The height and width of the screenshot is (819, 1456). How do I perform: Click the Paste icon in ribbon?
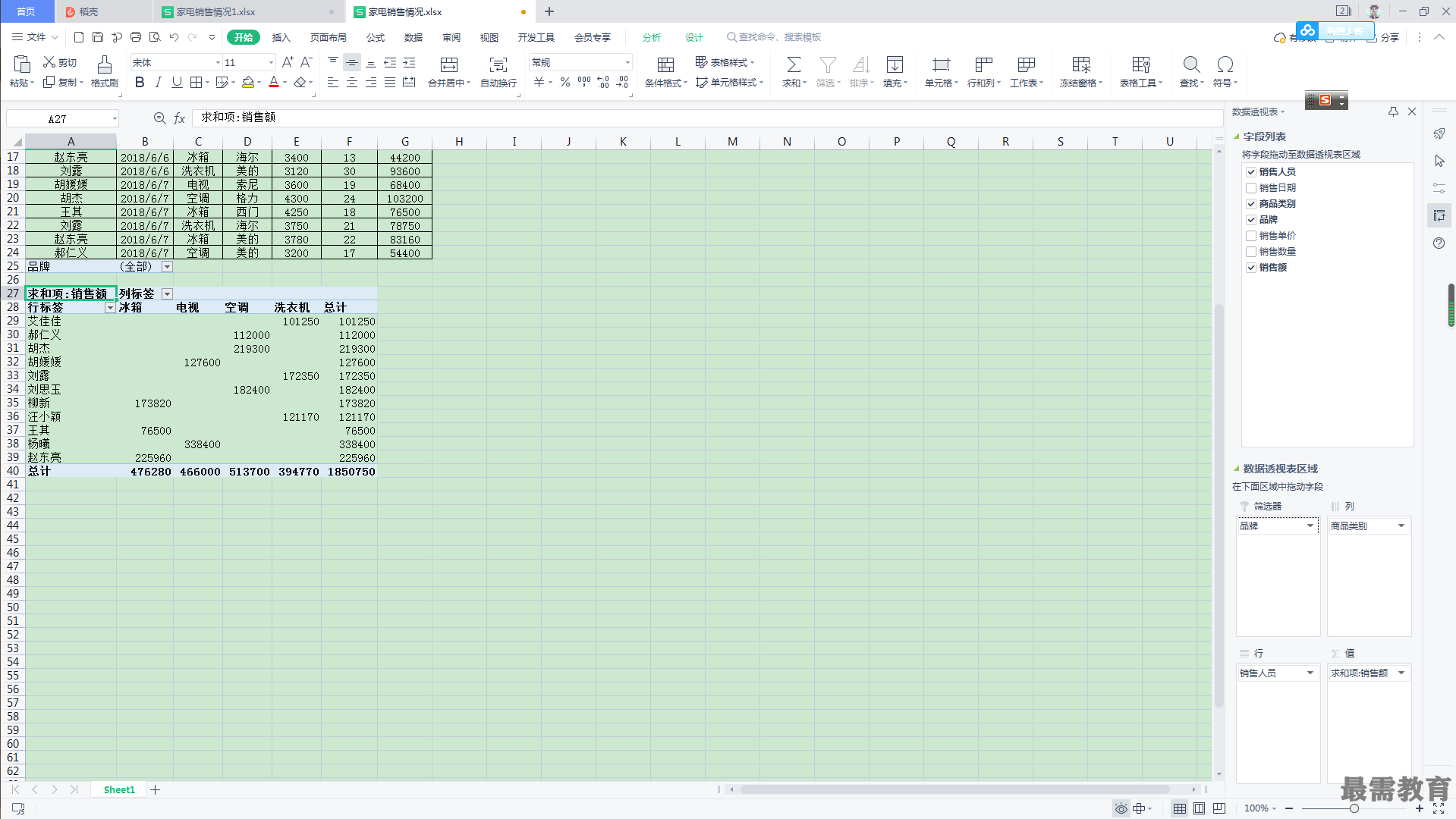[21, 64]
